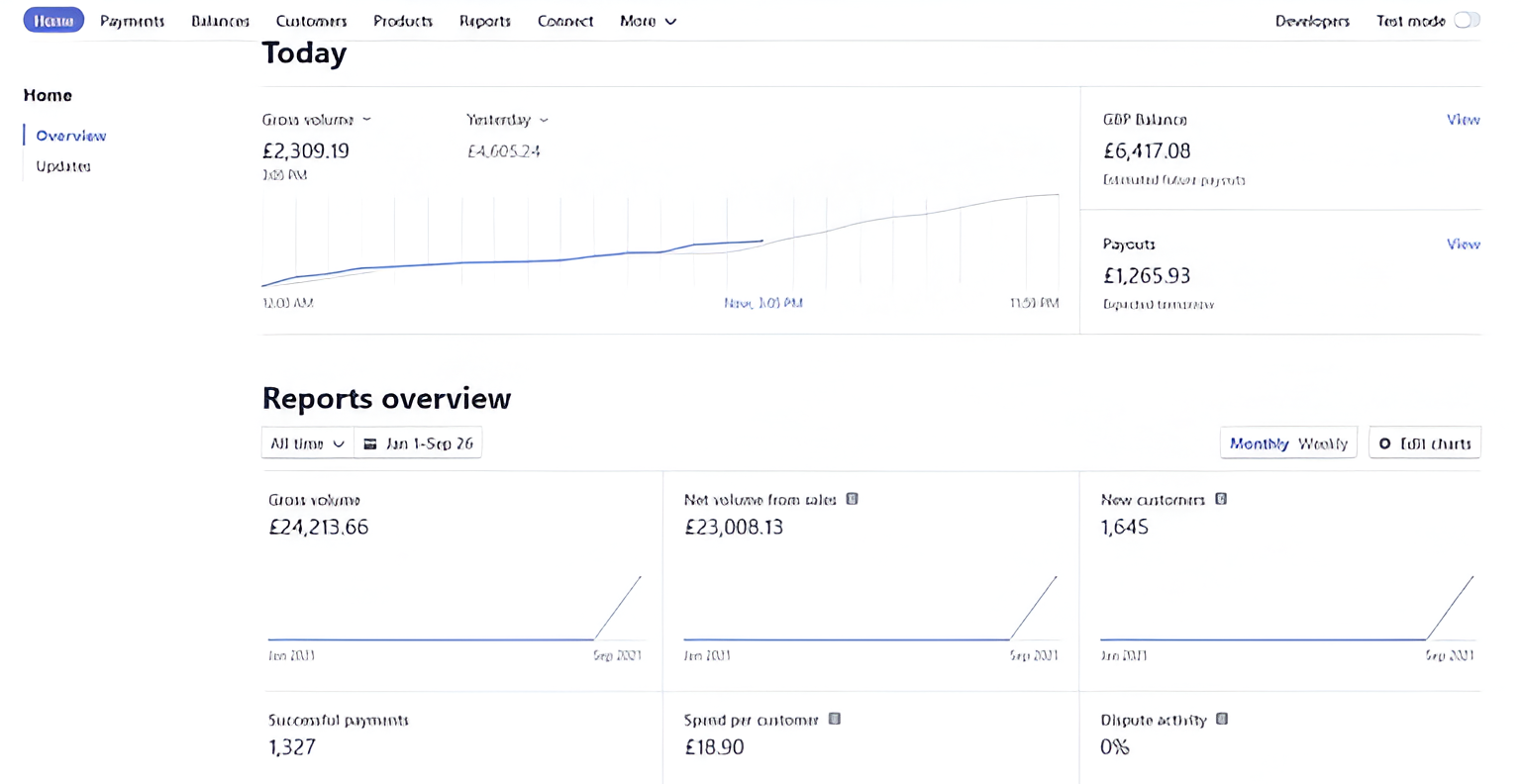1521x784 pixels.
Task: Switch charts to Monthly view
Action: (1259, 443)
